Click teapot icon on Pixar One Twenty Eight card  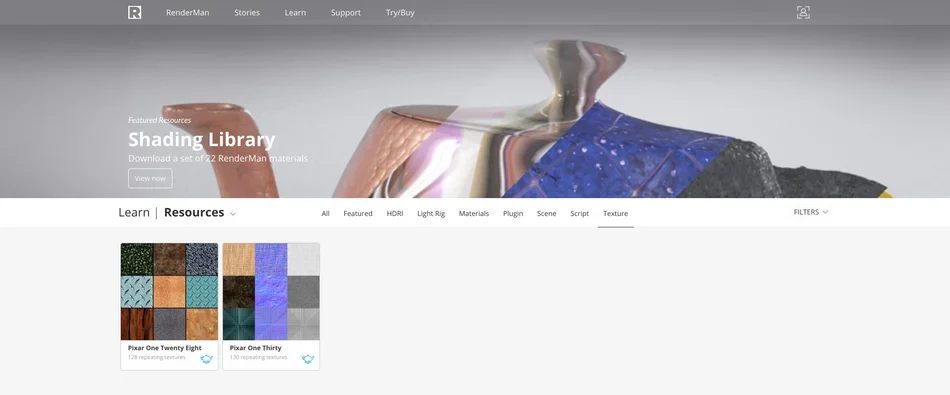[207, 359]
